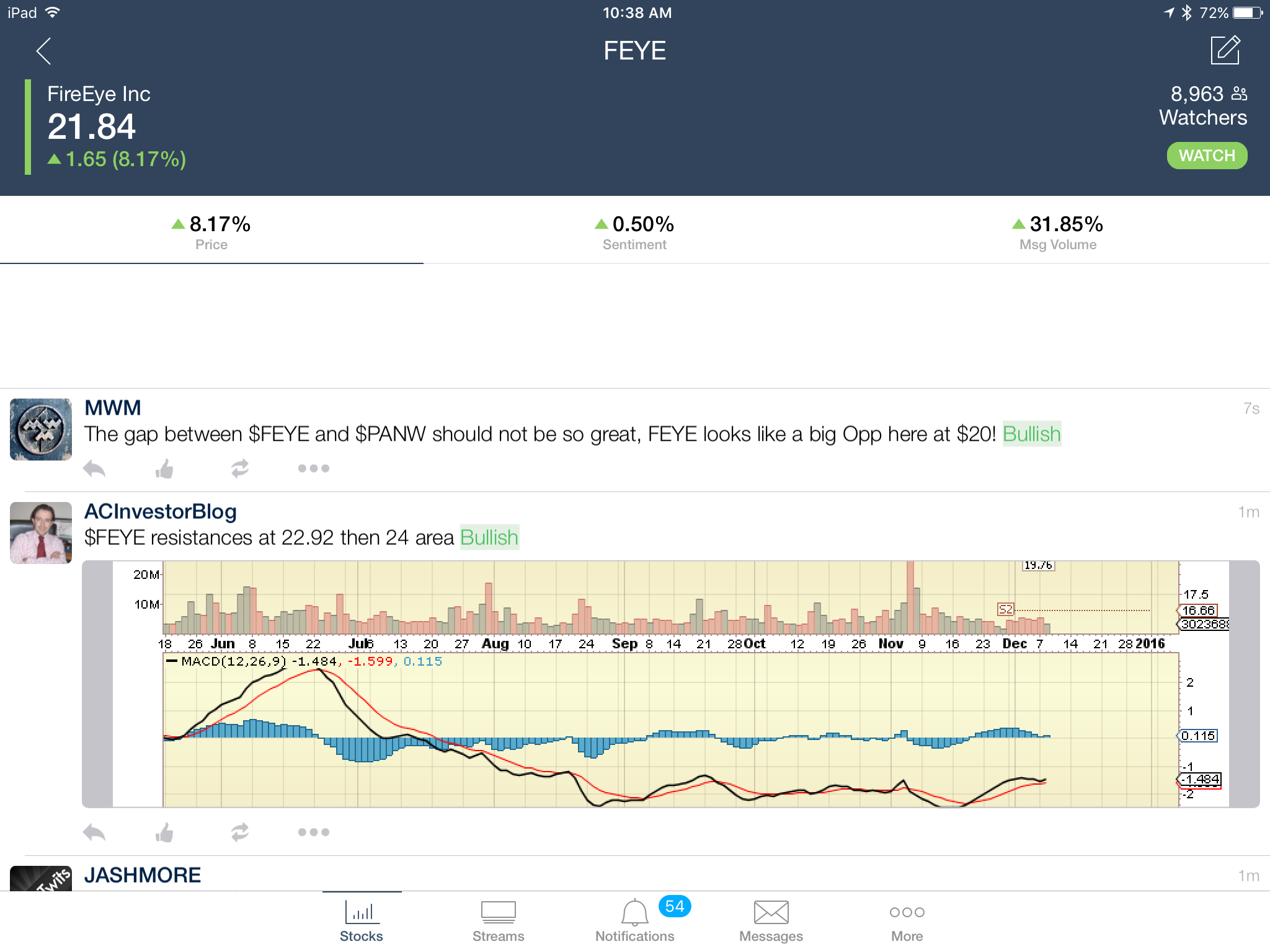Reshare MWM's post
This screenshot has height=952, width=1270.
240,469
